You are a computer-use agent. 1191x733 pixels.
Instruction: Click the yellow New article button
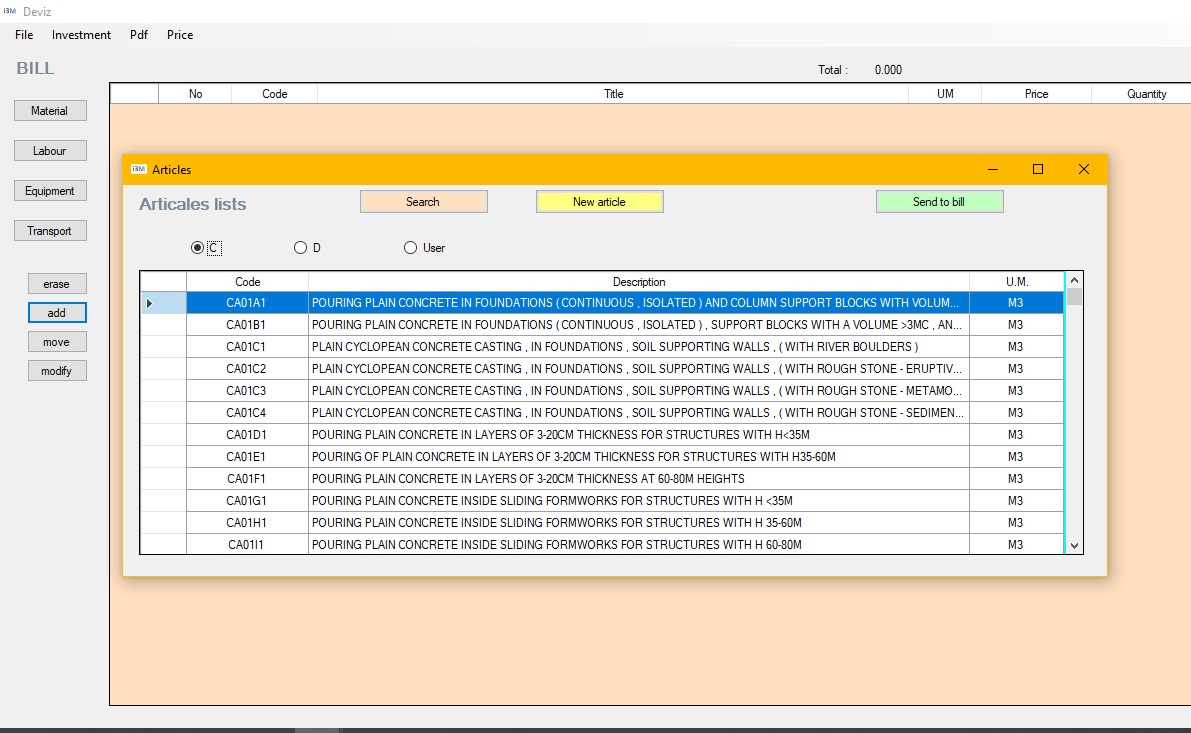coord(599,202)
